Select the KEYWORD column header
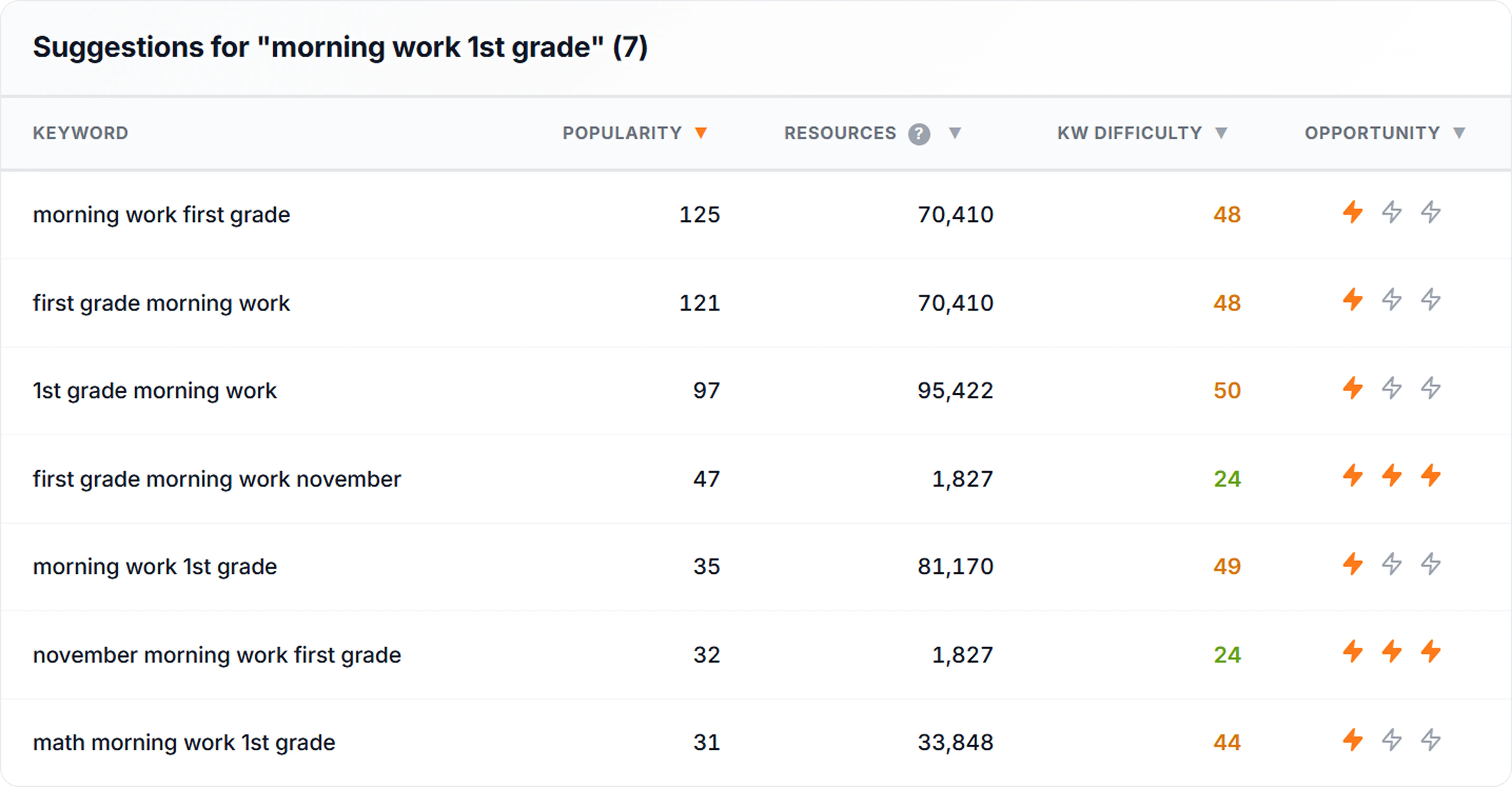Viewport: 1512px width, 787px height. (x=80, y=133)
